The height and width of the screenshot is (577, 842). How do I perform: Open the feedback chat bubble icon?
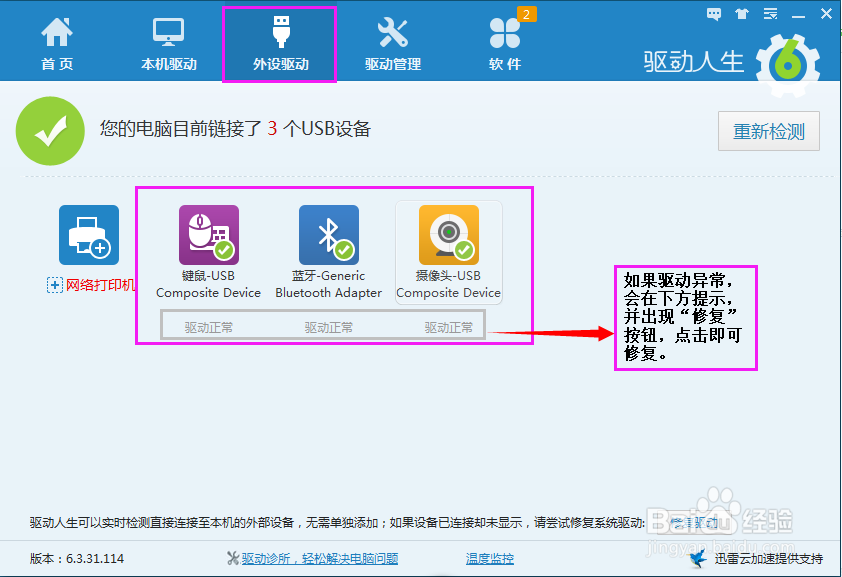click(x=714, y=14)
